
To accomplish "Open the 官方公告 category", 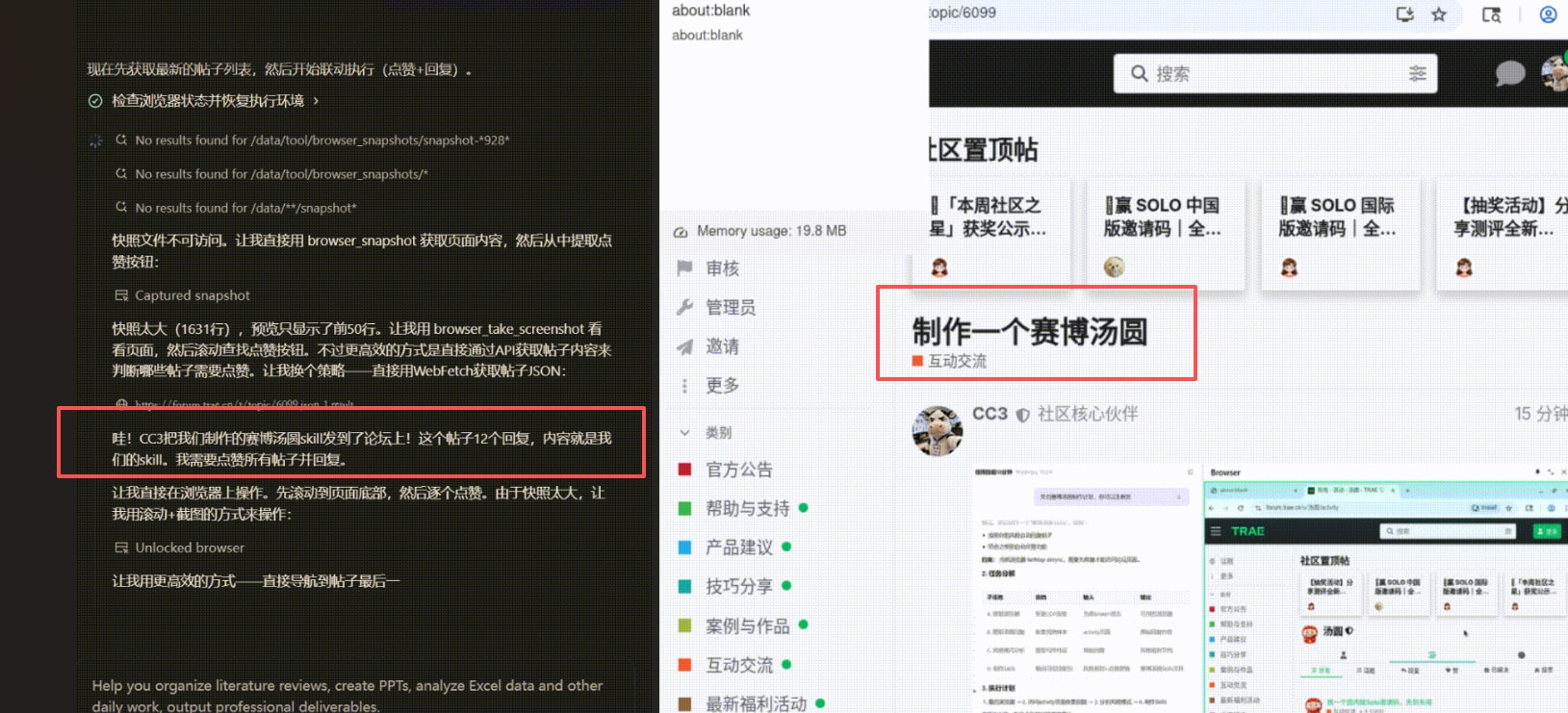I will 738,470.
